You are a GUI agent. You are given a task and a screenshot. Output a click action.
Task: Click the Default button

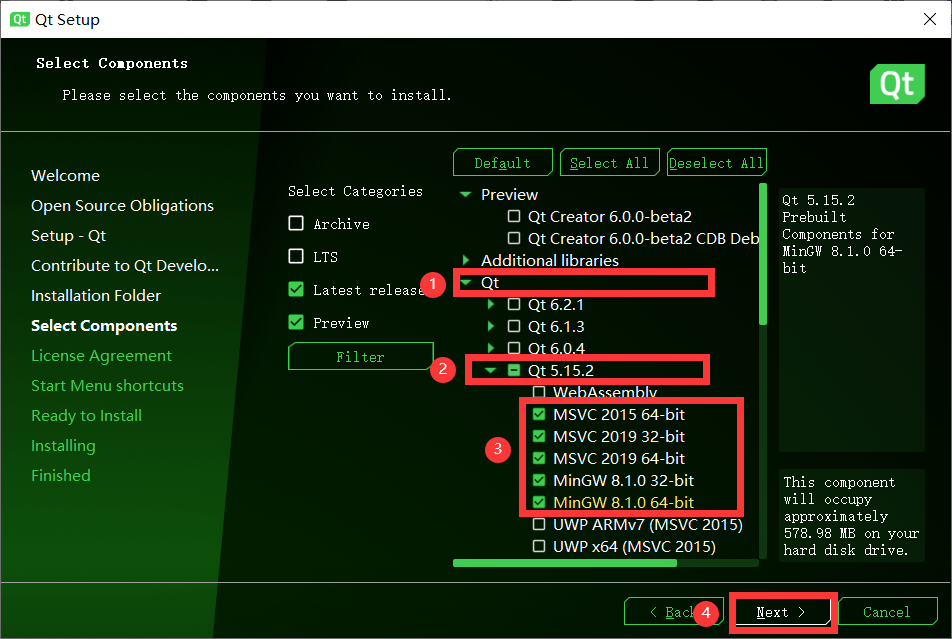click(503, 163)
